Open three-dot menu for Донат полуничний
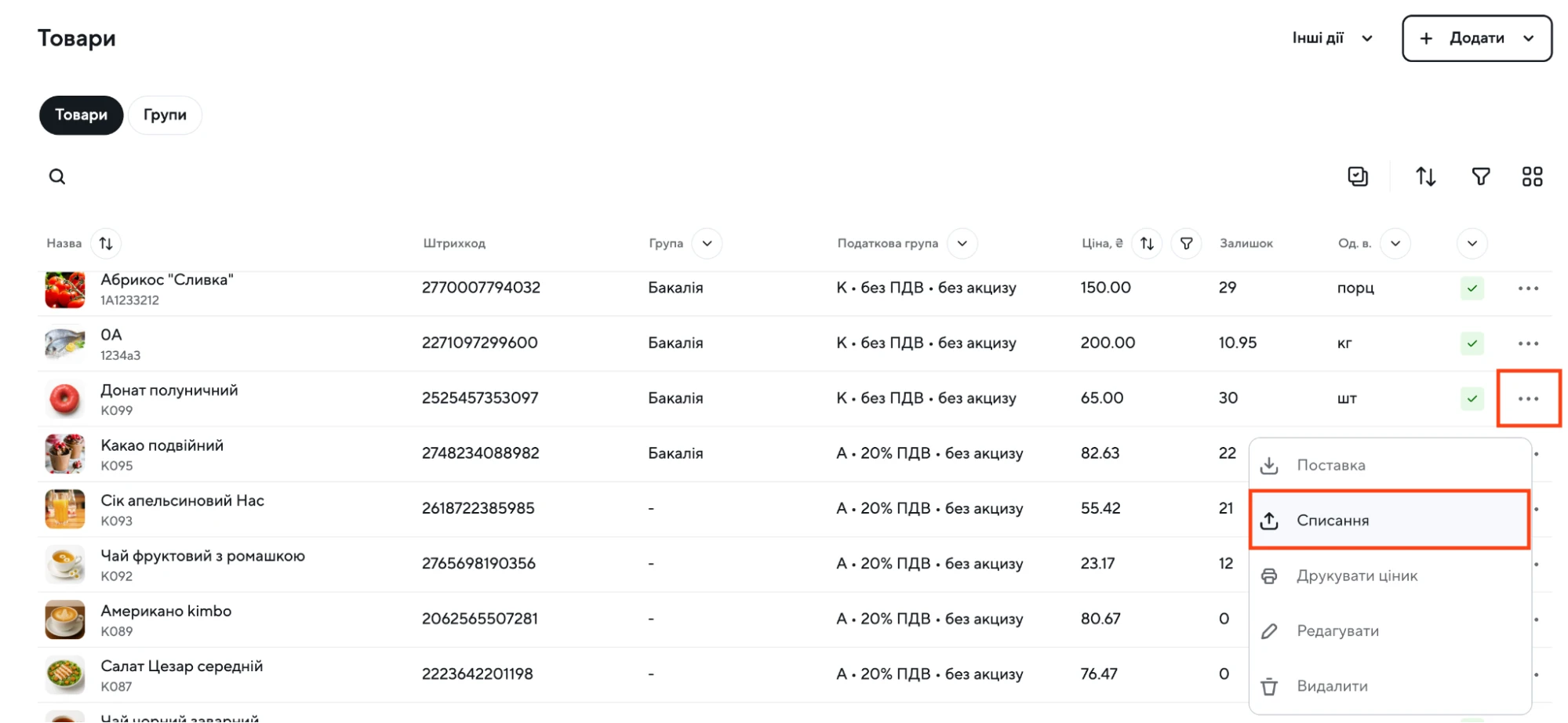Viewport: 1568px width, 723px height. pyautogui.click(x=1528, y=399)
